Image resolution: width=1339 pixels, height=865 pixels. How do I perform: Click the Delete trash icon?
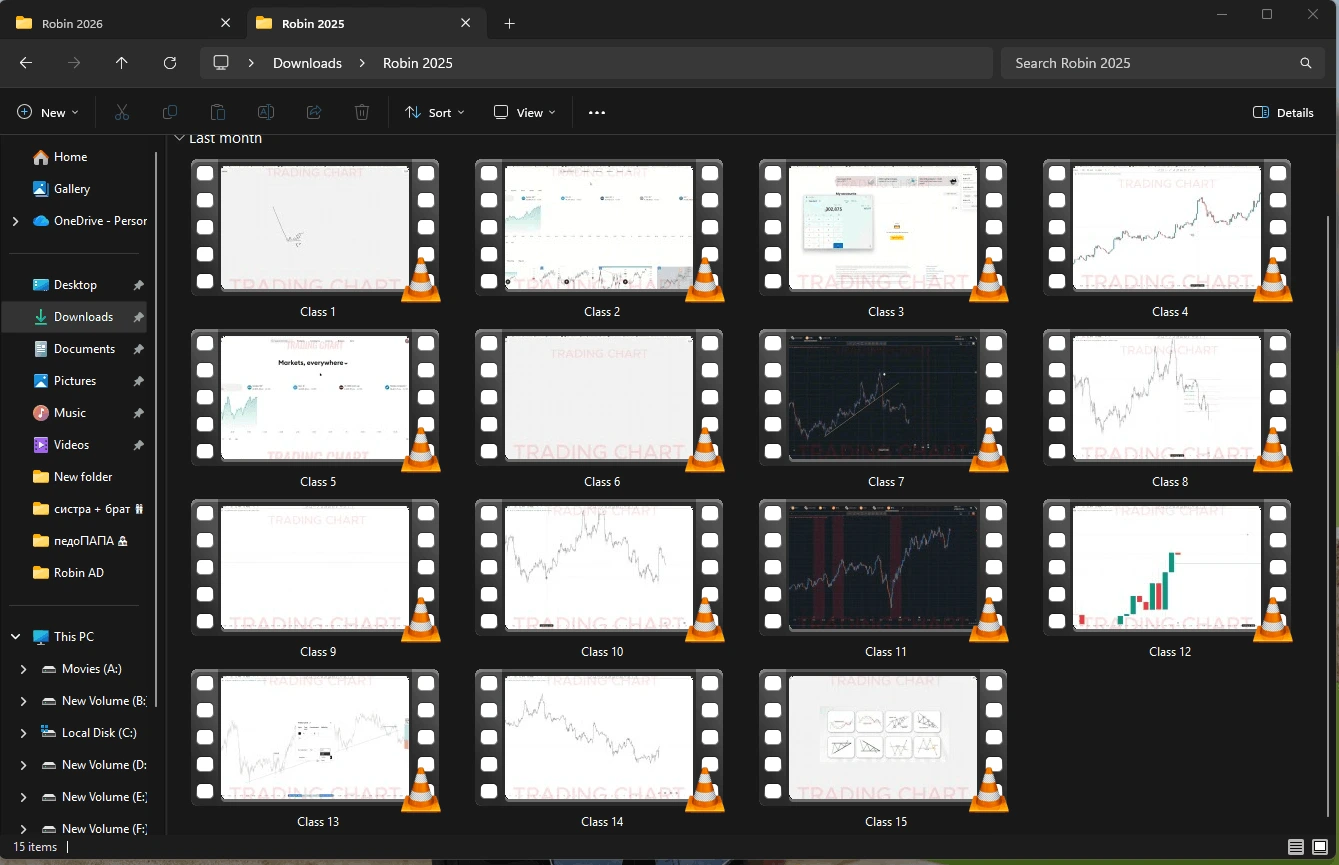click(362, 113)
